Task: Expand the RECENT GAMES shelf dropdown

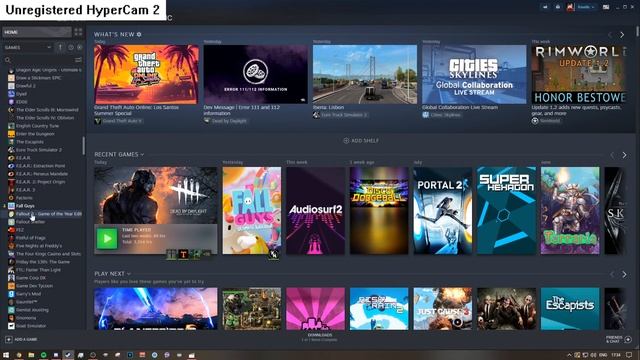Action: pos(119,154)
